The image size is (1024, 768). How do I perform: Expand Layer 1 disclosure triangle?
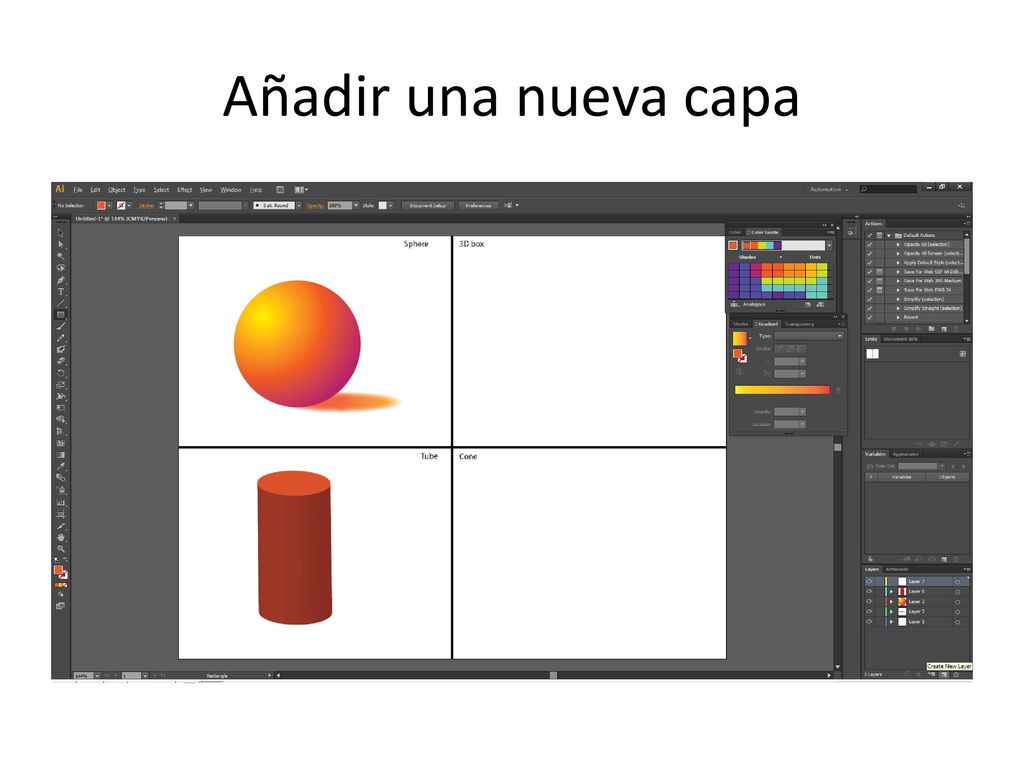(x=891, y=622)
